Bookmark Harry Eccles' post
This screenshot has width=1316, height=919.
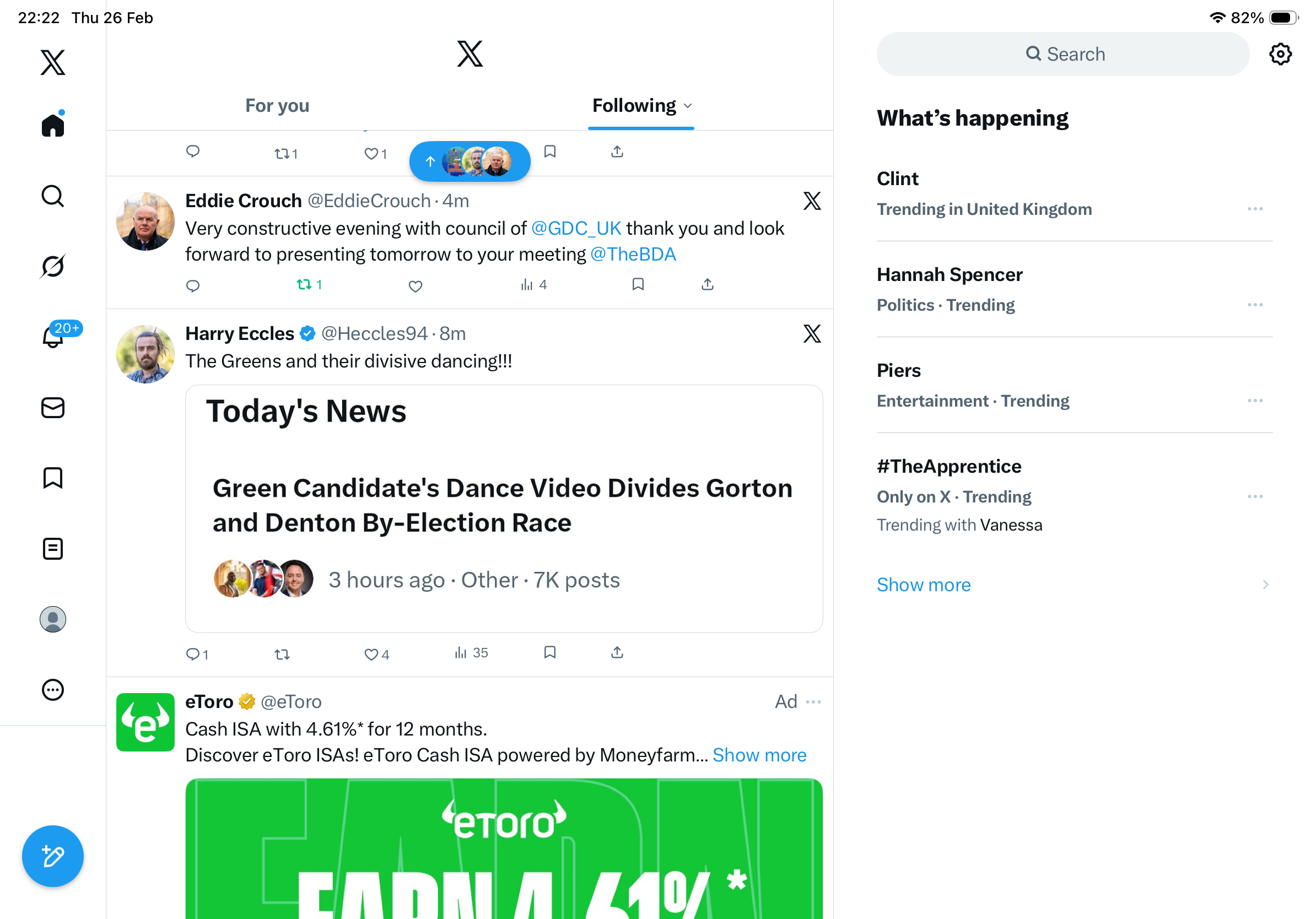(x=549, y=652)
